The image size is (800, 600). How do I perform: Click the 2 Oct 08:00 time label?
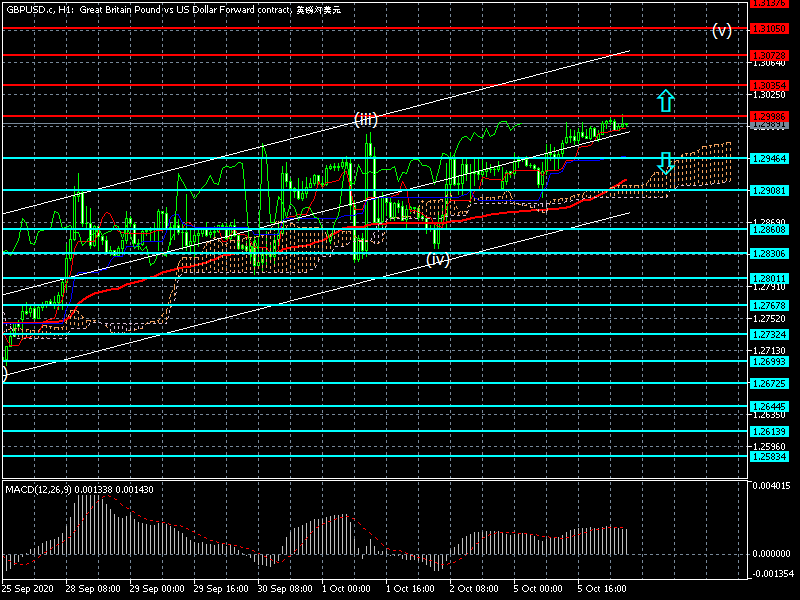pyautogui.click(x=474, y=589)
